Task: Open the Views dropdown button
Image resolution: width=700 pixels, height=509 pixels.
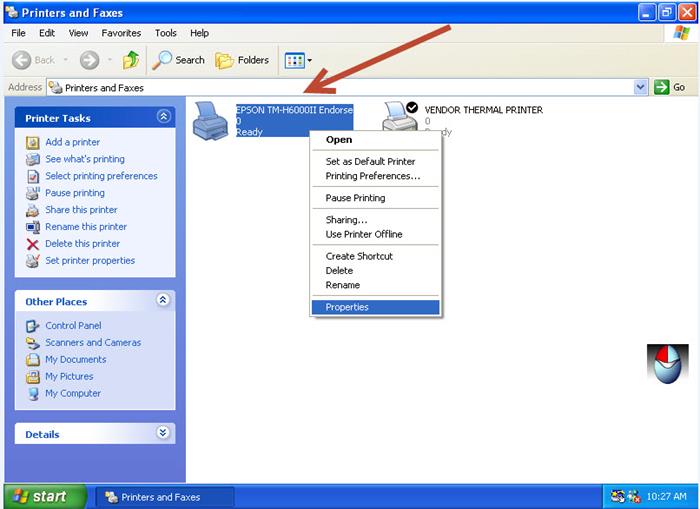Action: [x=298, y=60]
